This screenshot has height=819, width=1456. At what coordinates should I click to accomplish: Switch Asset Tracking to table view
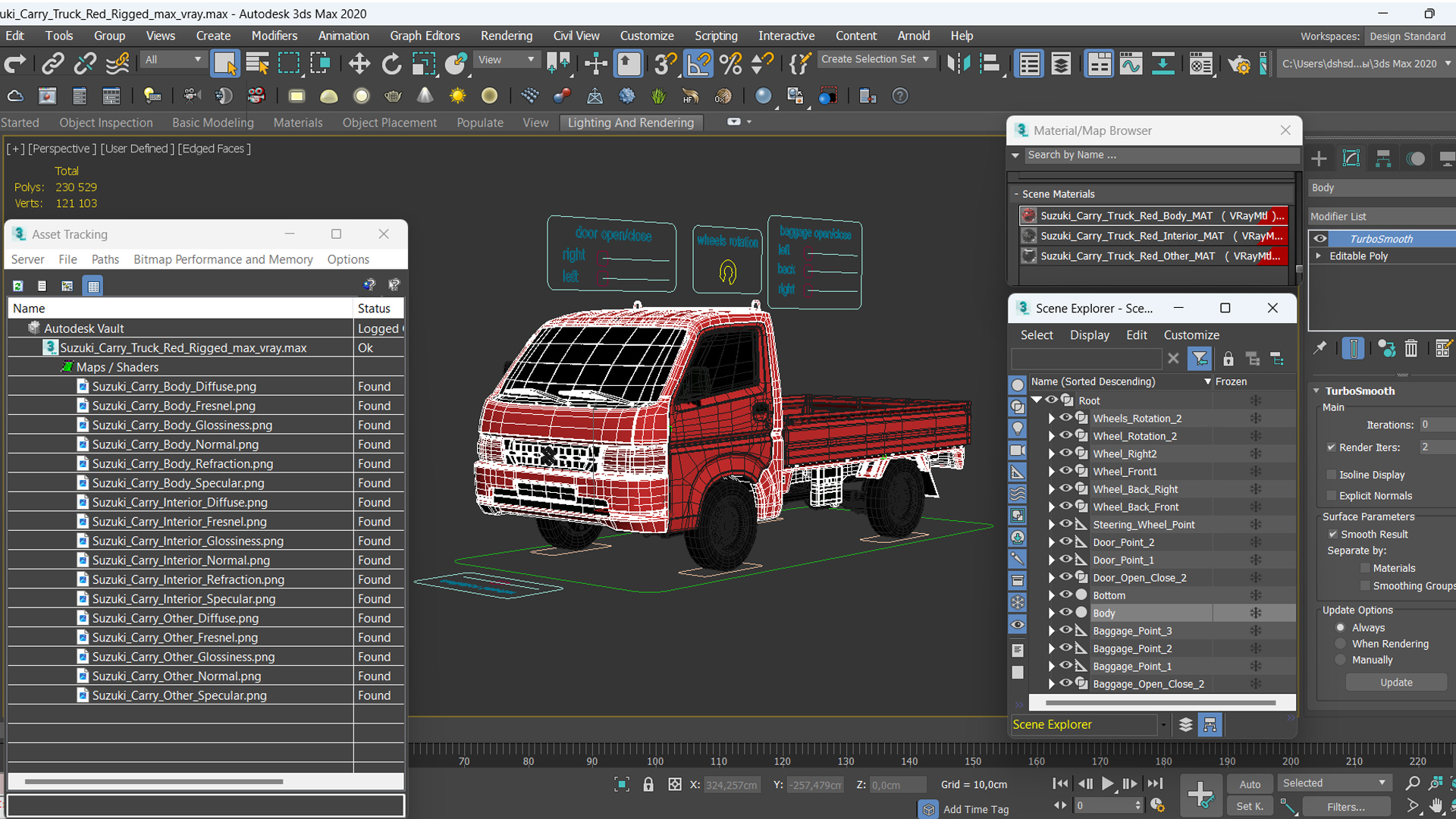pyautogui.click(x=93, y=286)
